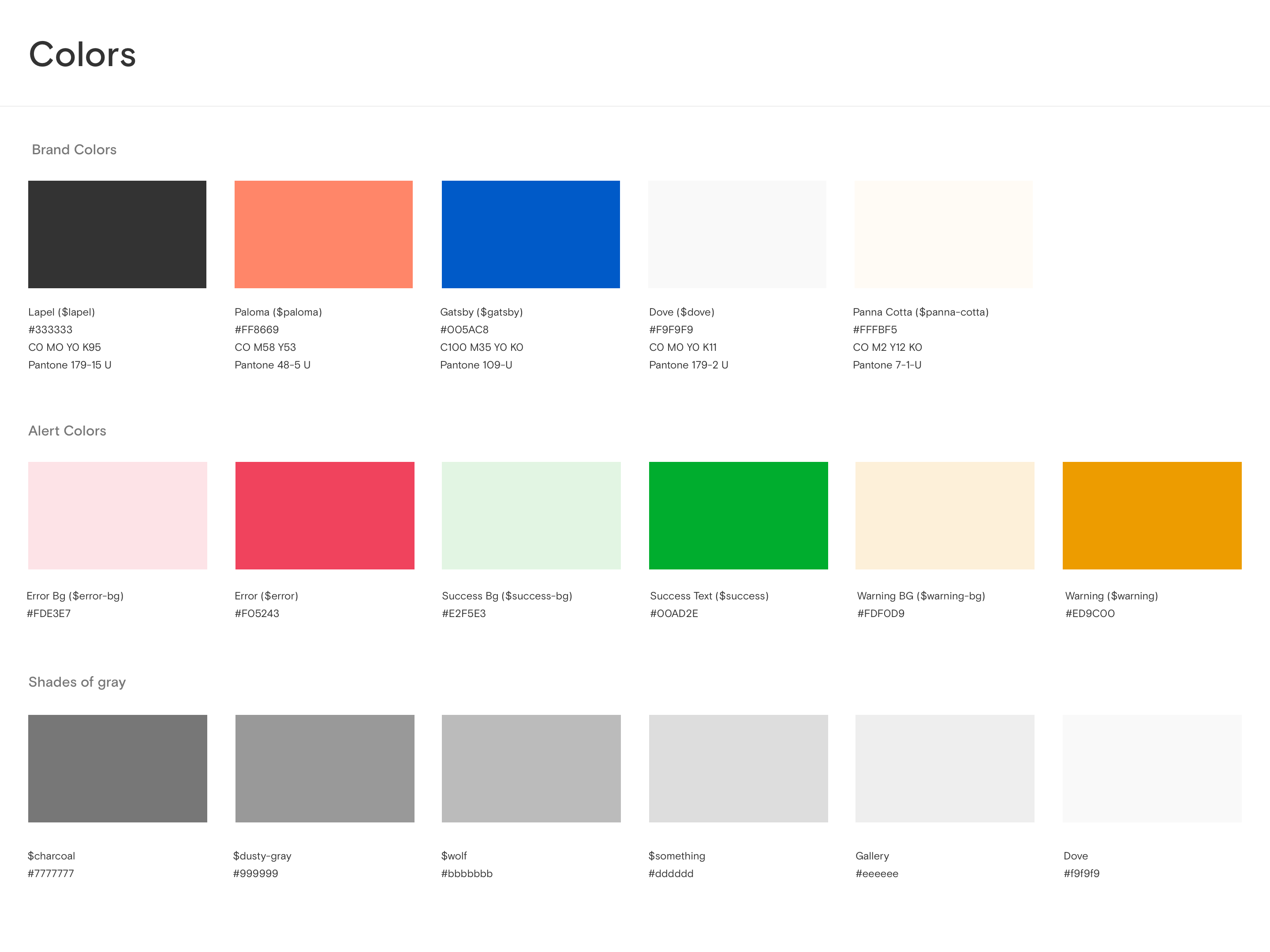The height and width of the screenshot is (952, 1270).
Task: Click the Lapel ($lapel) label
Action: pyautogui.click(x=61, y=312)
